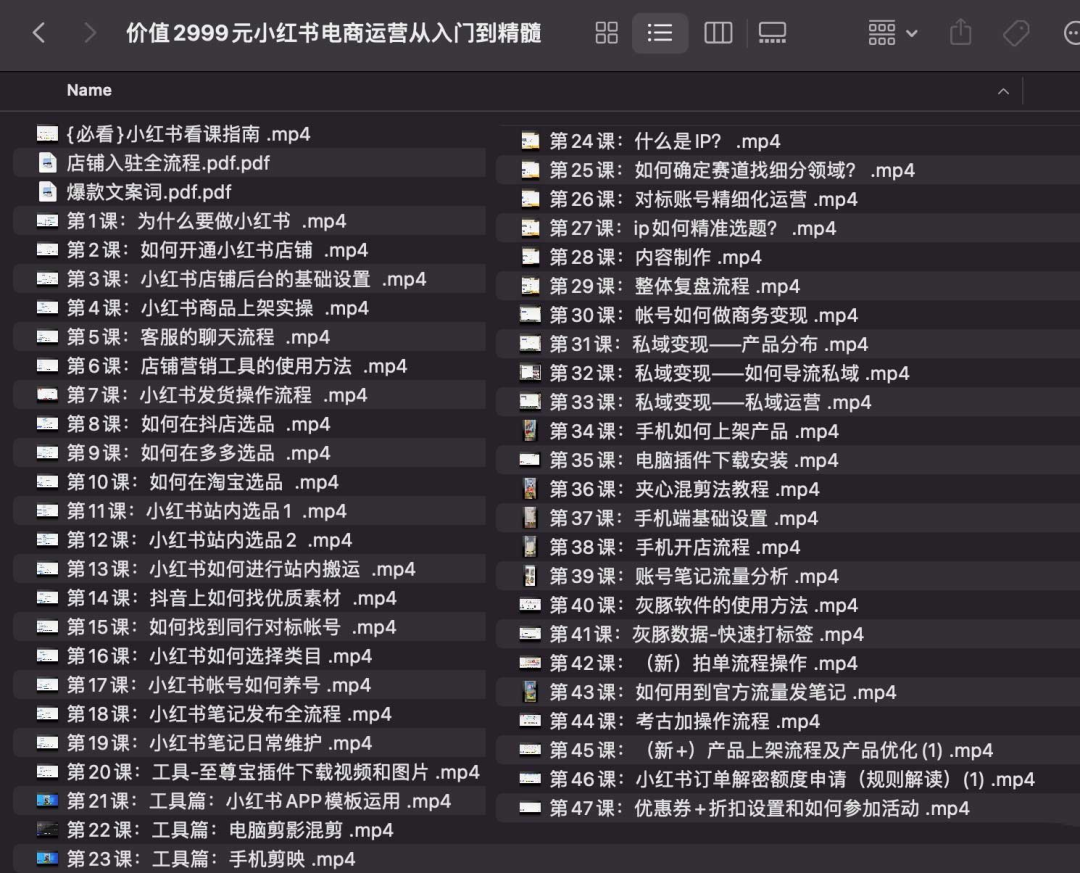
Task: Click thumbnail of 第21课：小红书APP模板运用
Action: click(48, 801)
